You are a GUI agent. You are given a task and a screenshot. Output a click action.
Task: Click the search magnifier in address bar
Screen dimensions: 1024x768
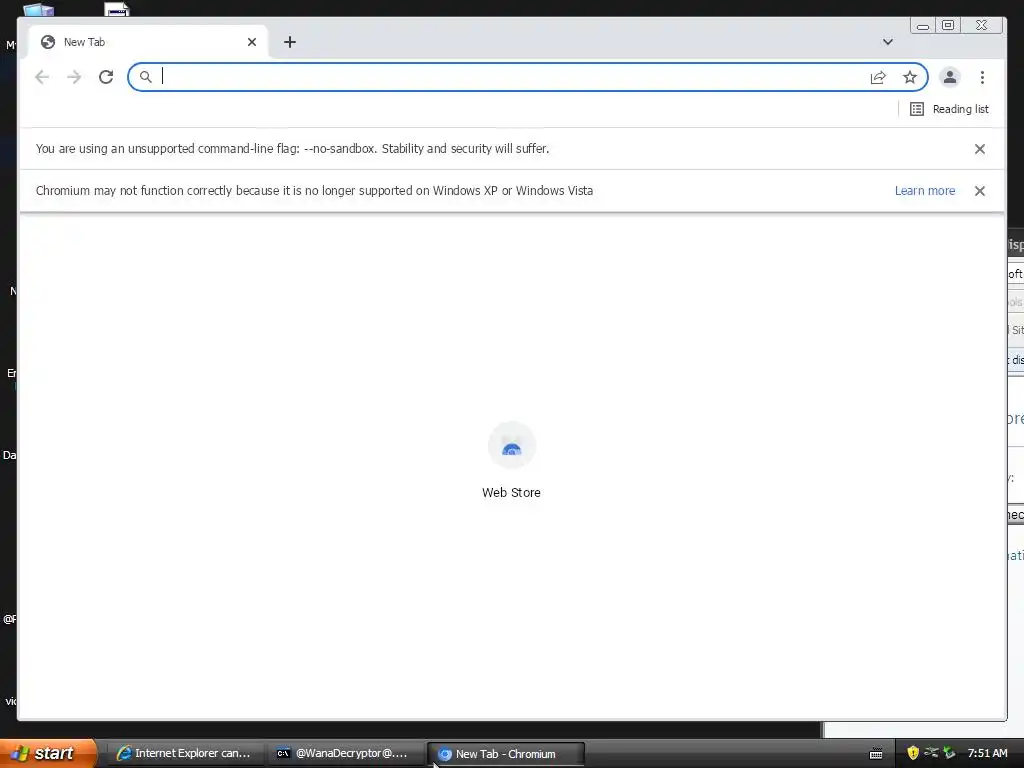point(146,77)
